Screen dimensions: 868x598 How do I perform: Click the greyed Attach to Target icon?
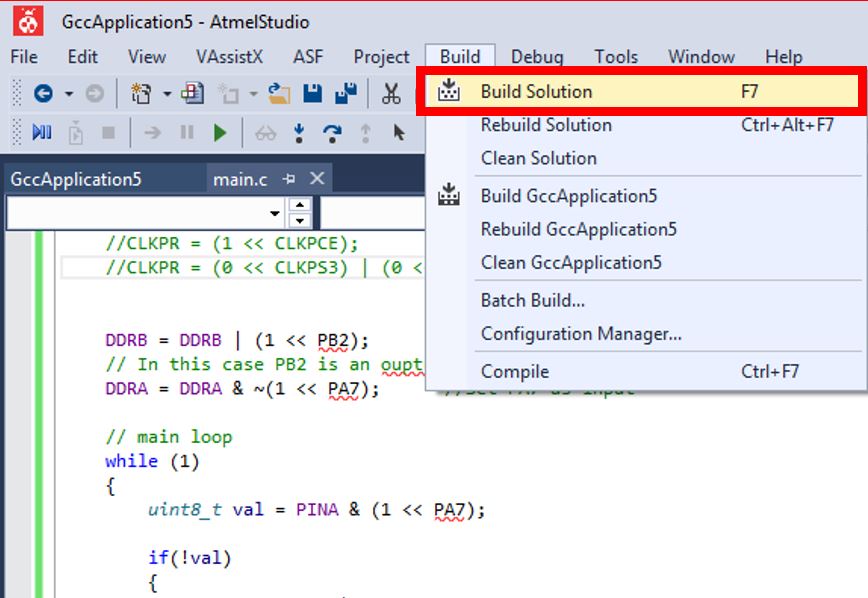[76, 132]
